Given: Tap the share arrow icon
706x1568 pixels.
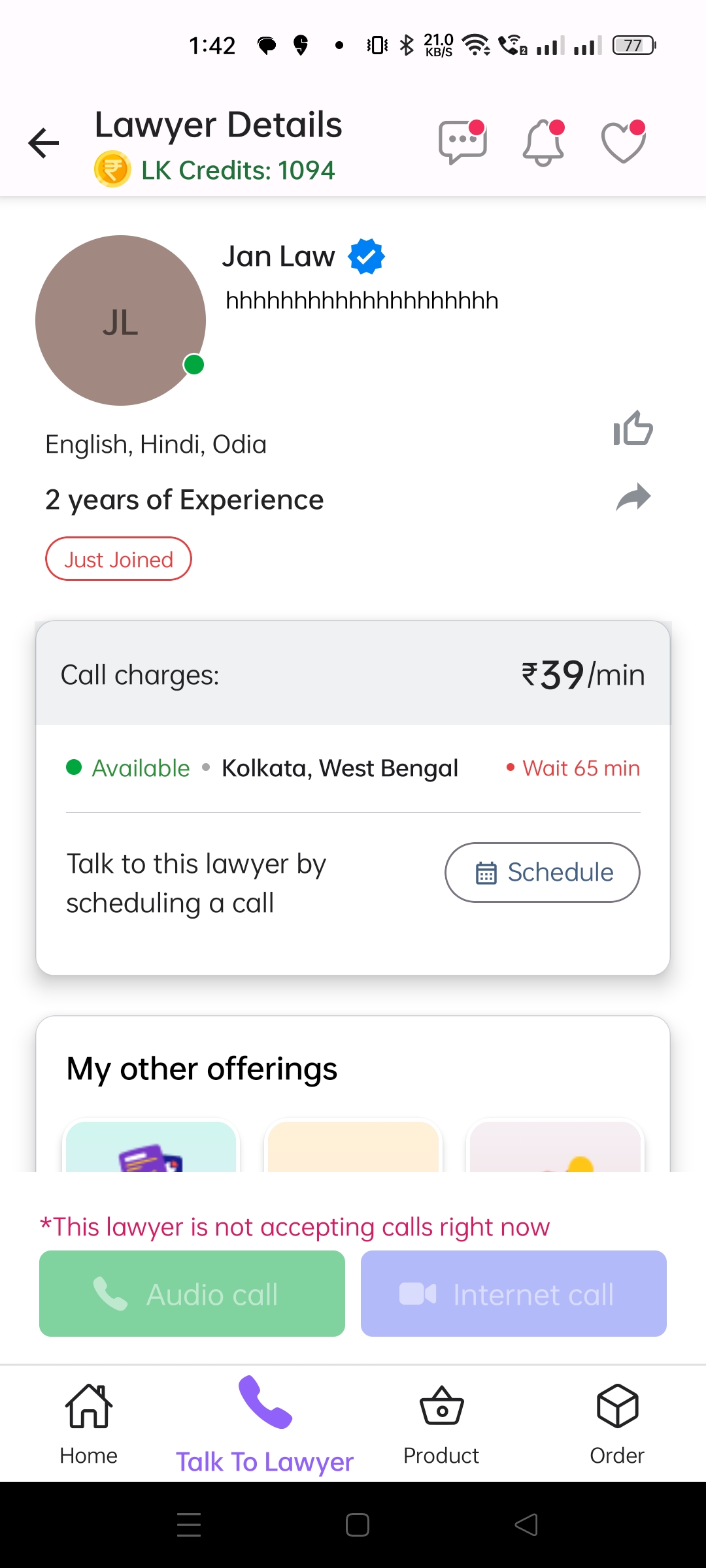Looking at the screenshot, I should coord(633,498).
